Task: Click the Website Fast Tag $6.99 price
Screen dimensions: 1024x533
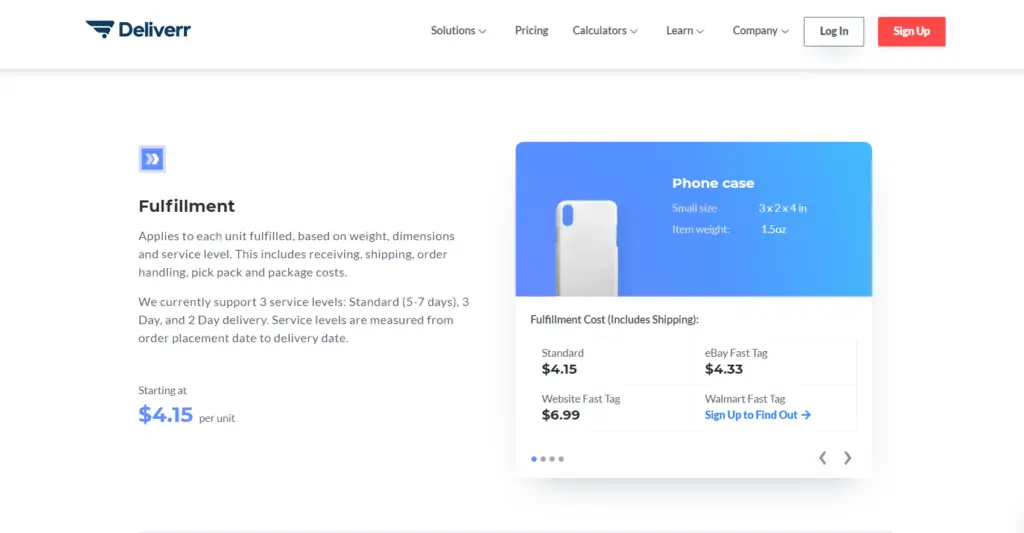Action: 560,415
